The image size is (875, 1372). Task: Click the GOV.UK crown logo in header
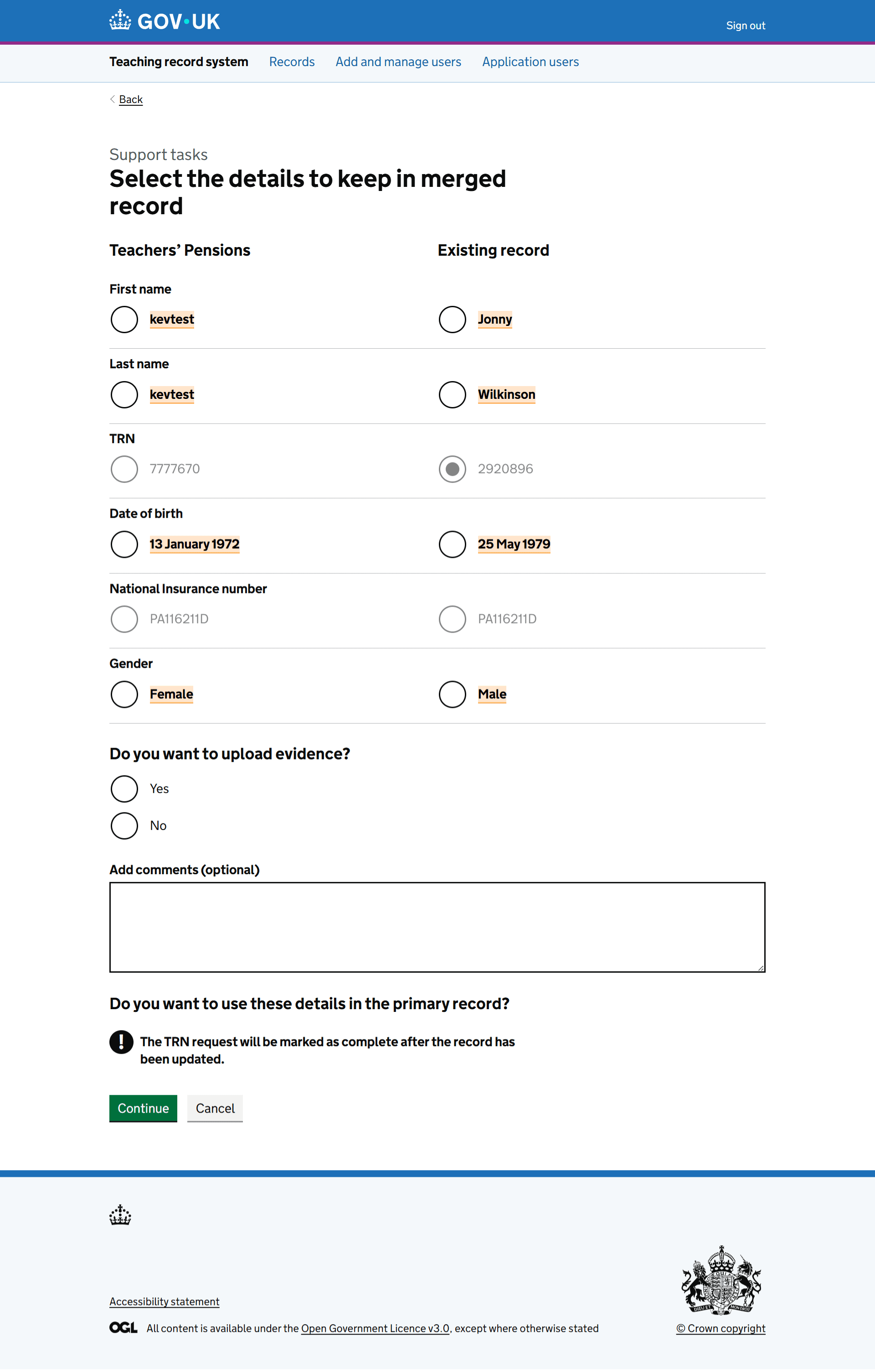(x=120, y=21)
